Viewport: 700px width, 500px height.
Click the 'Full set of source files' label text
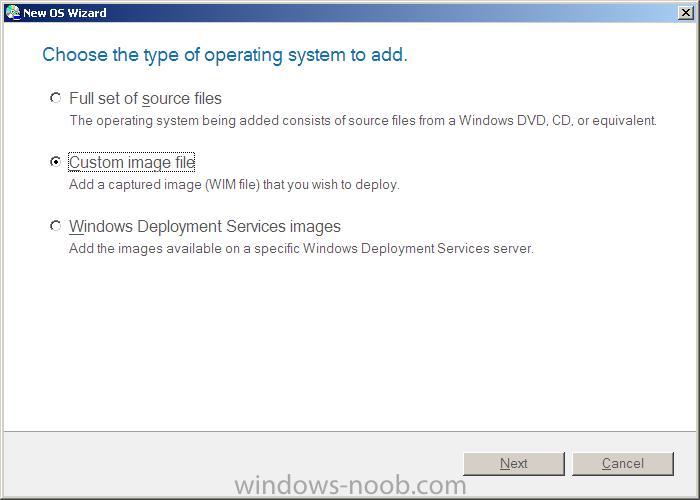(x=145, y=99)
